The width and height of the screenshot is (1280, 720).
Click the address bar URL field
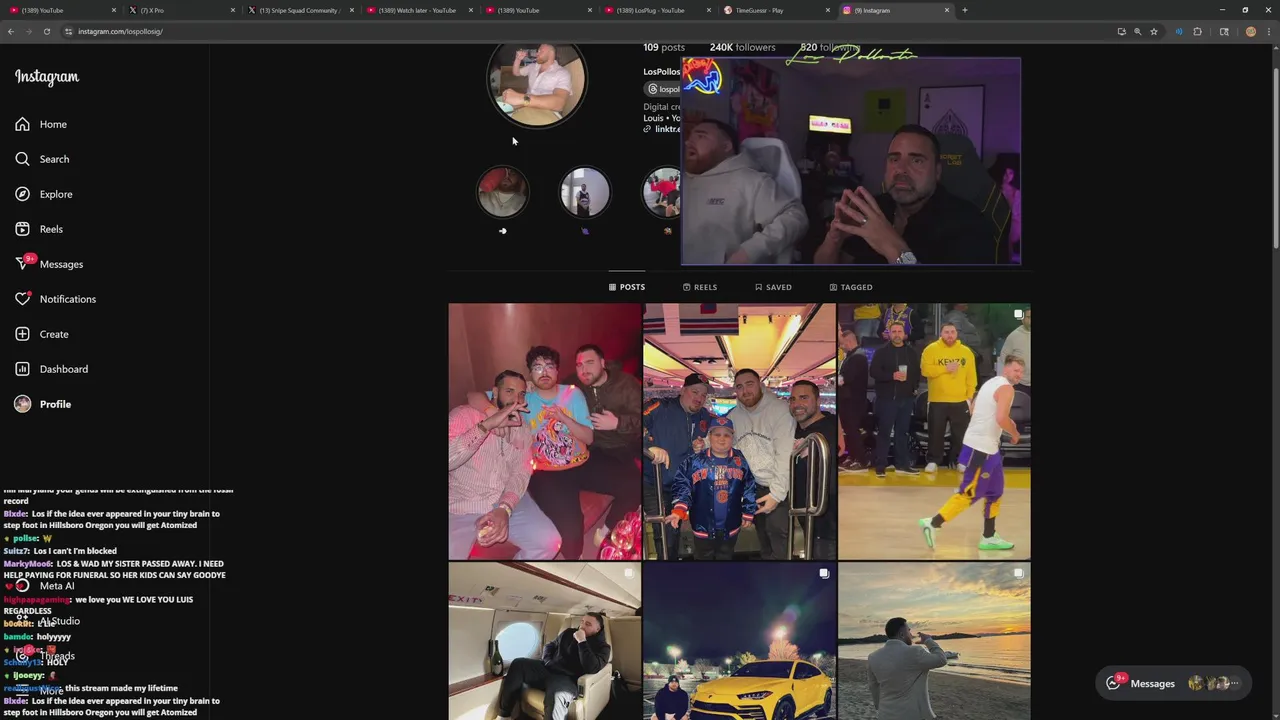click(x=590, y=31)
